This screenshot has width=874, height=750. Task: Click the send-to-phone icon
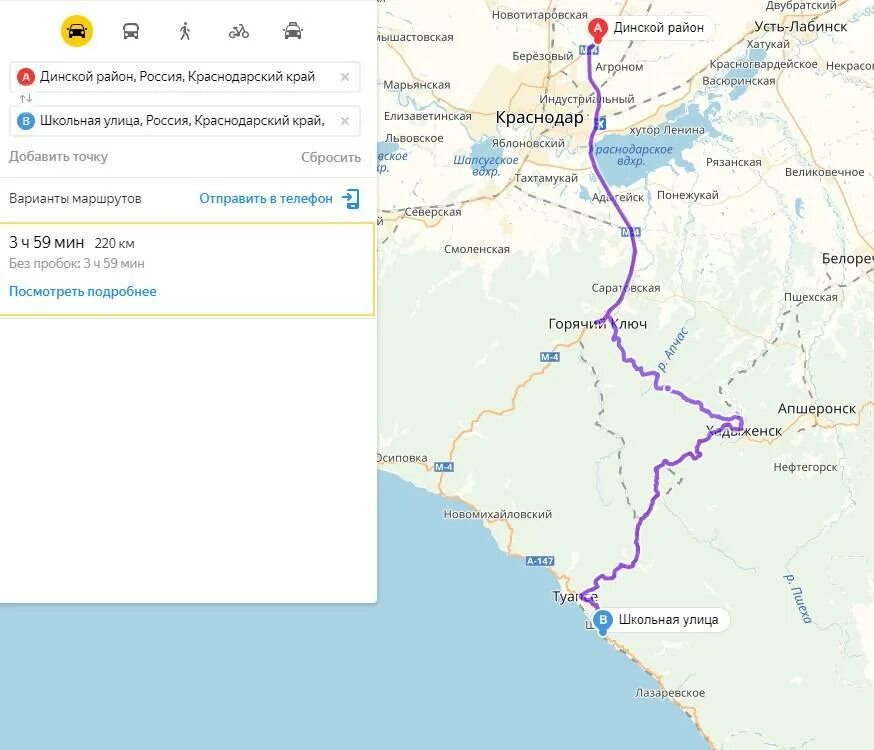point(351,199)
